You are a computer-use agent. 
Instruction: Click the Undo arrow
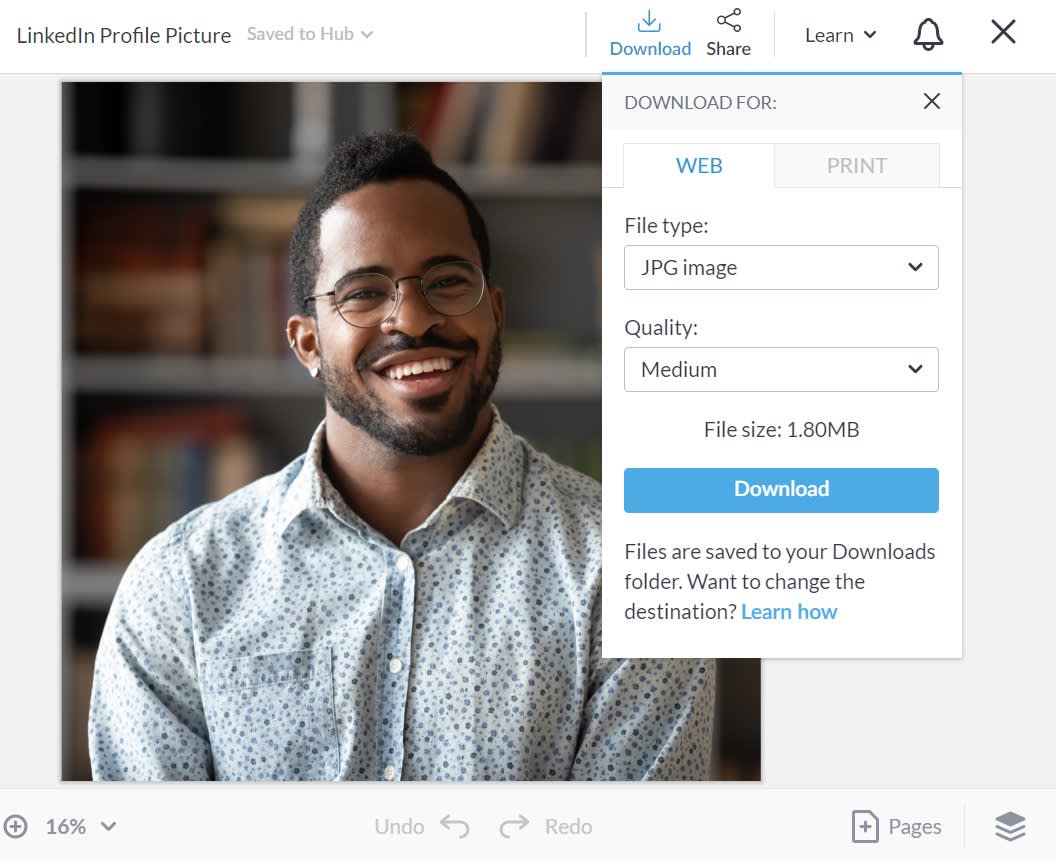tap(455, 826)
